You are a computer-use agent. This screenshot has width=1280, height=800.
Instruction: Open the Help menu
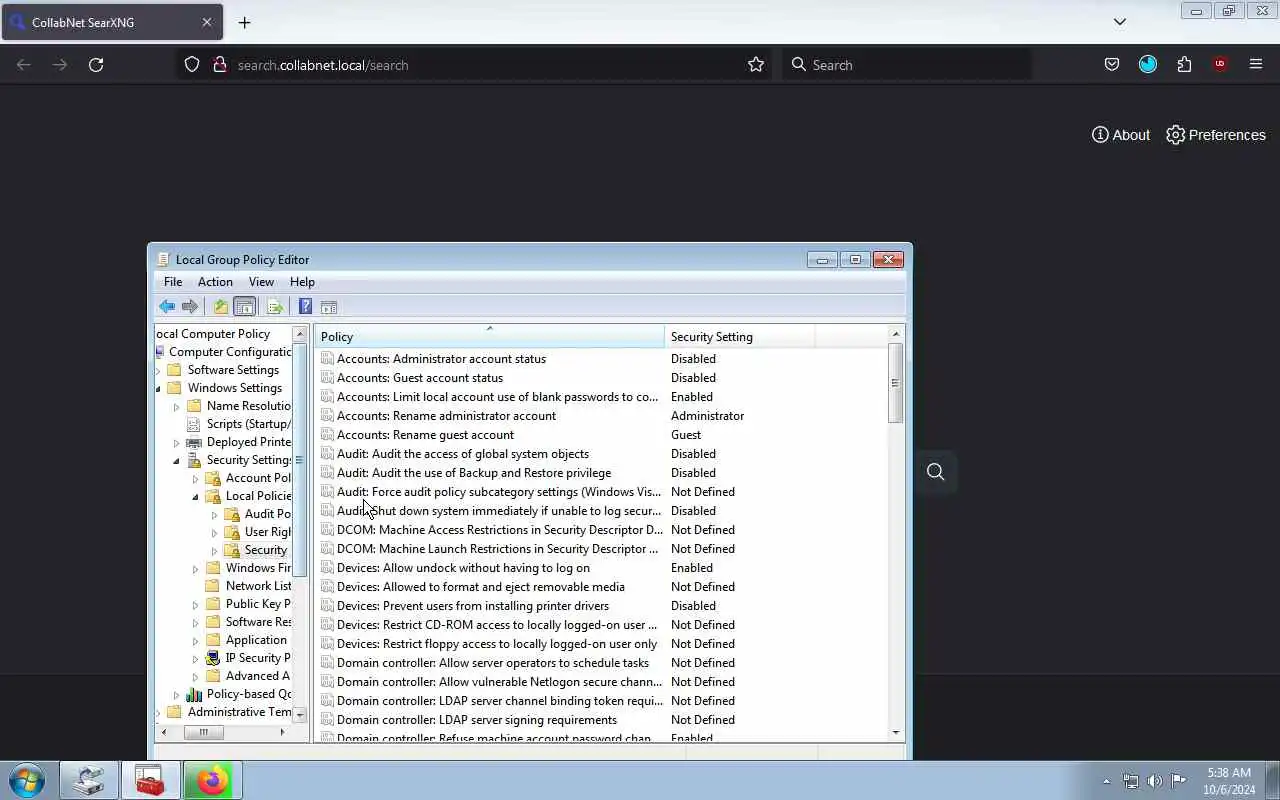(x=302, y=282)
